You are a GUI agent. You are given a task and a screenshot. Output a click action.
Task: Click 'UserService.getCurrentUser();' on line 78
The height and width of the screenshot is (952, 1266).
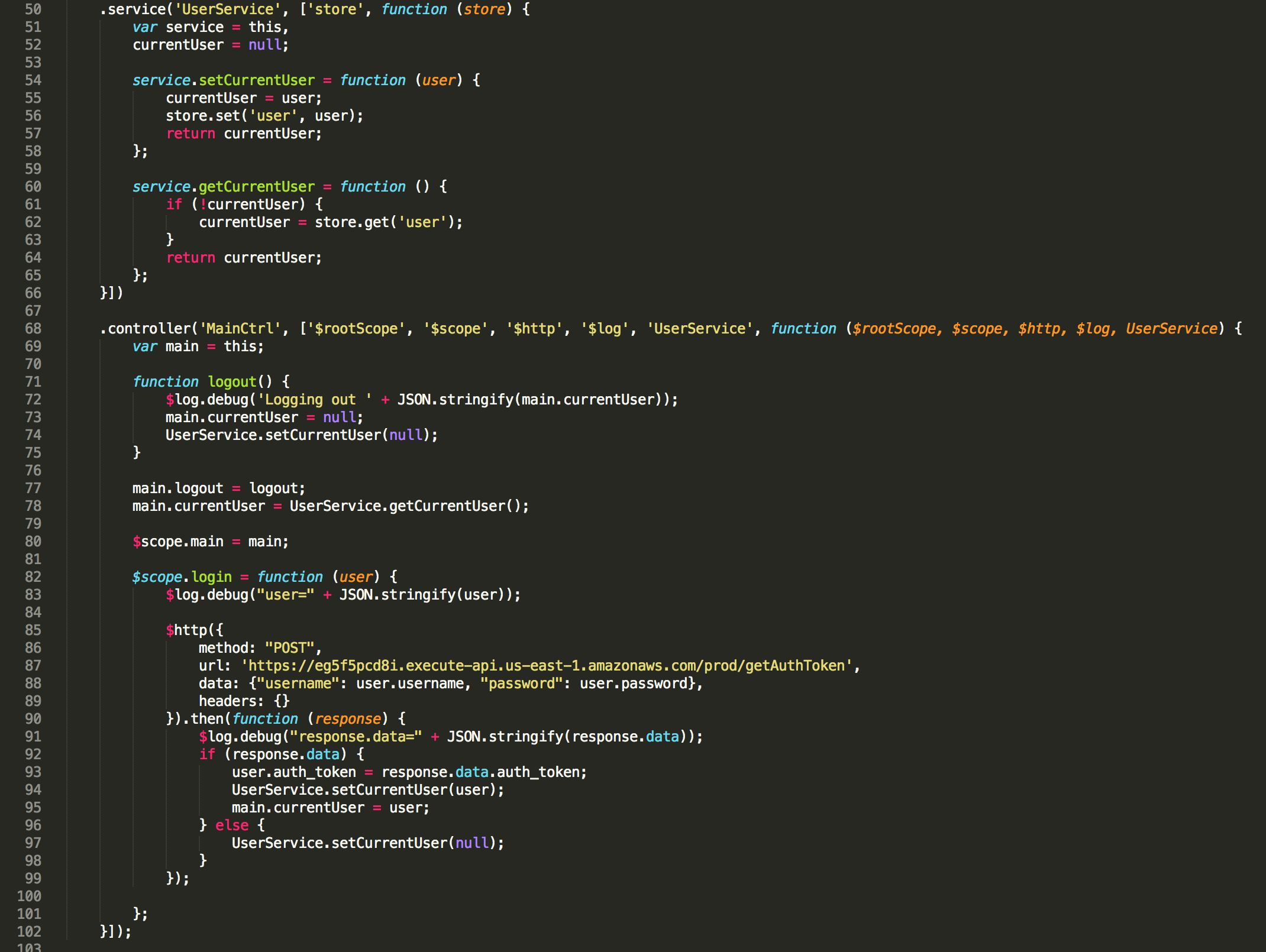pos(409,506)
